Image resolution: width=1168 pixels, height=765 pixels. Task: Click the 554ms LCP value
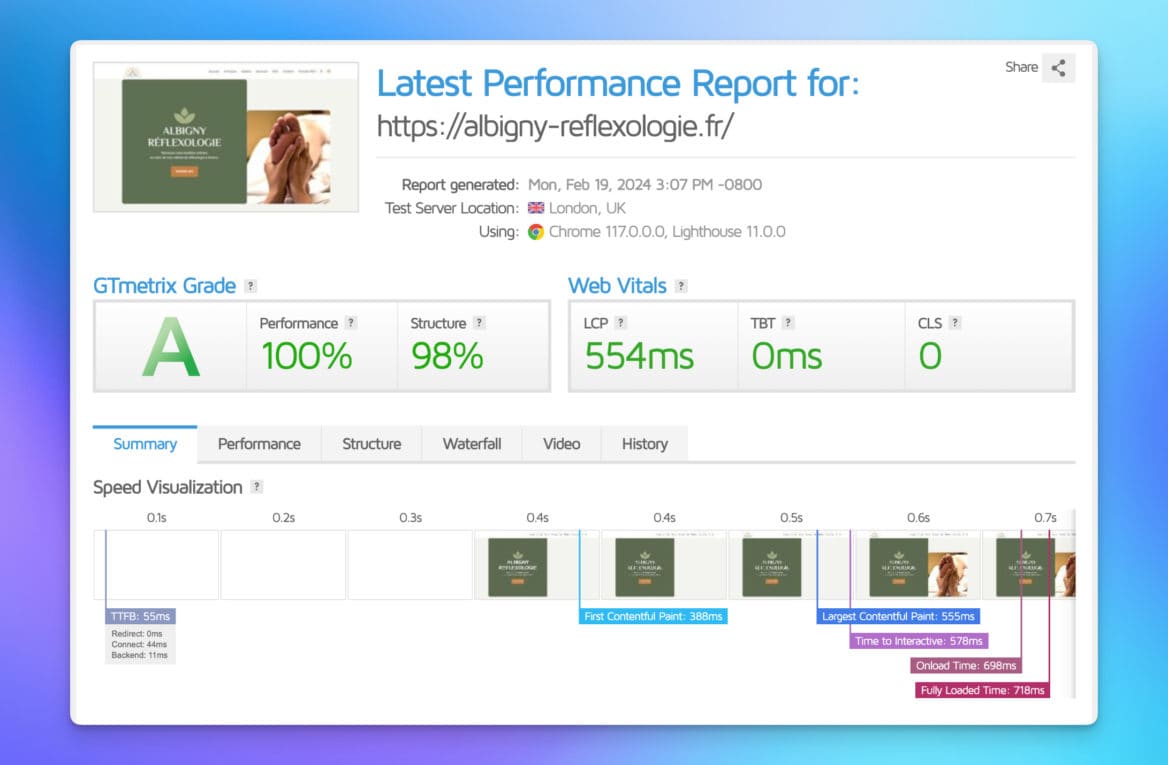pos(639,356)
